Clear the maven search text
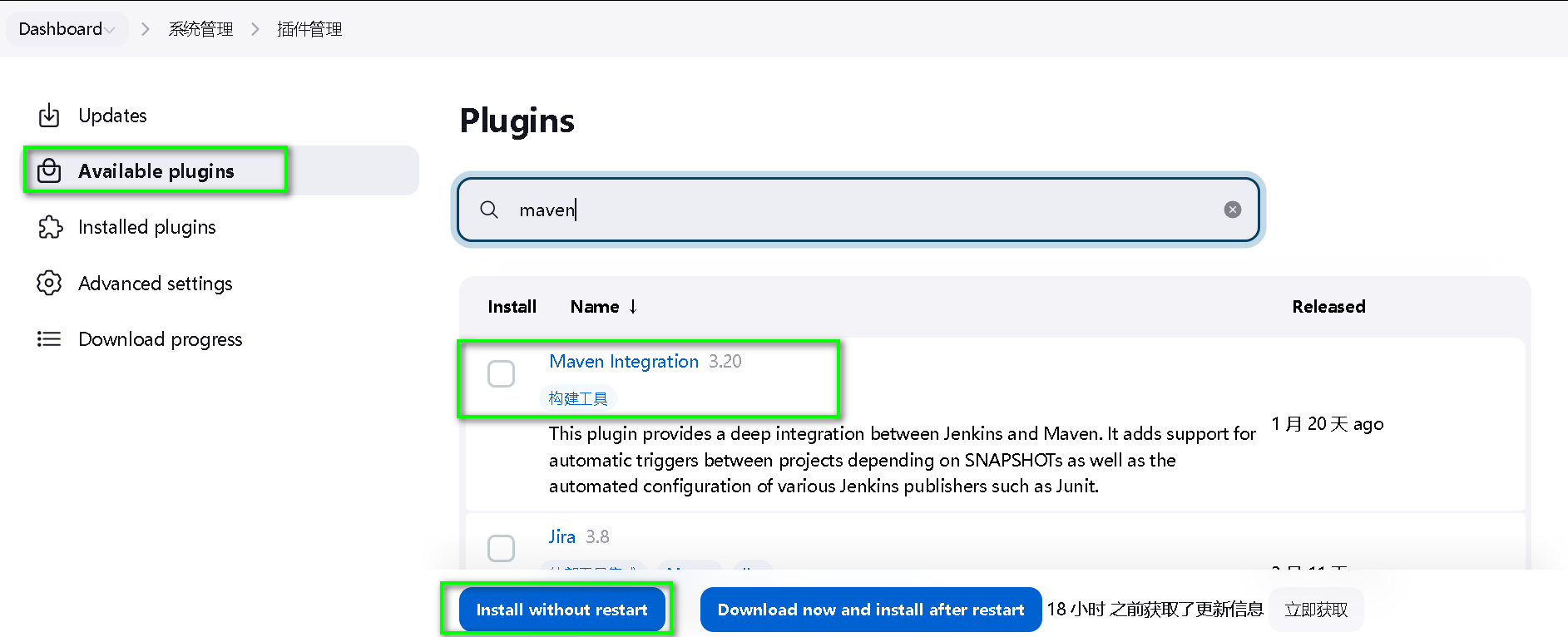Screen dimensions: 1568x637 (1233, 210)
